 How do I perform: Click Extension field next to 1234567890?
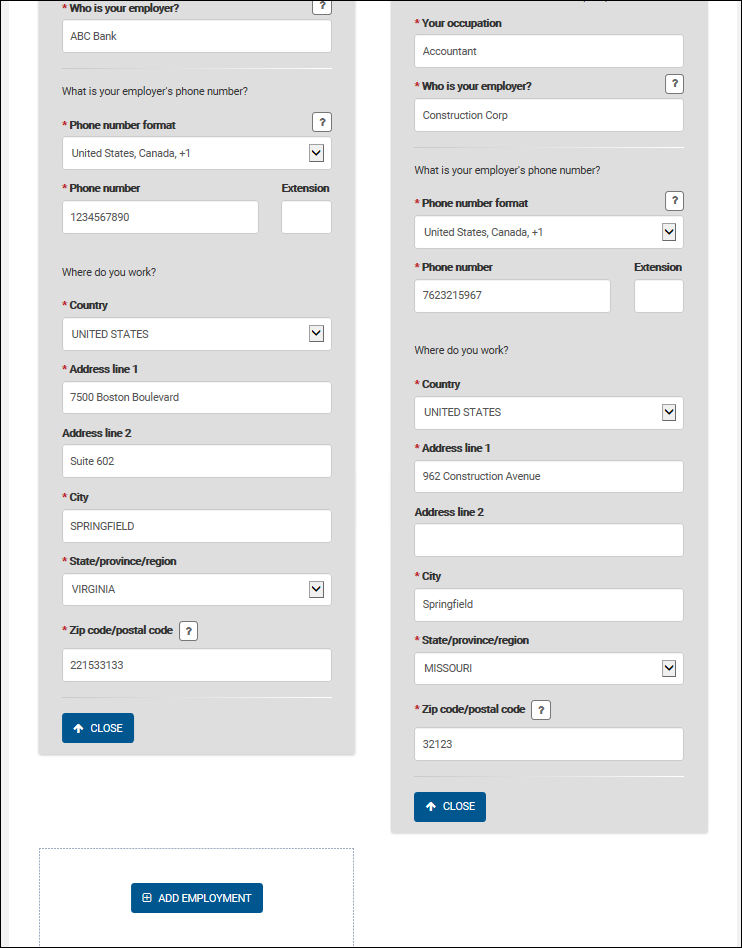(306, 217)
